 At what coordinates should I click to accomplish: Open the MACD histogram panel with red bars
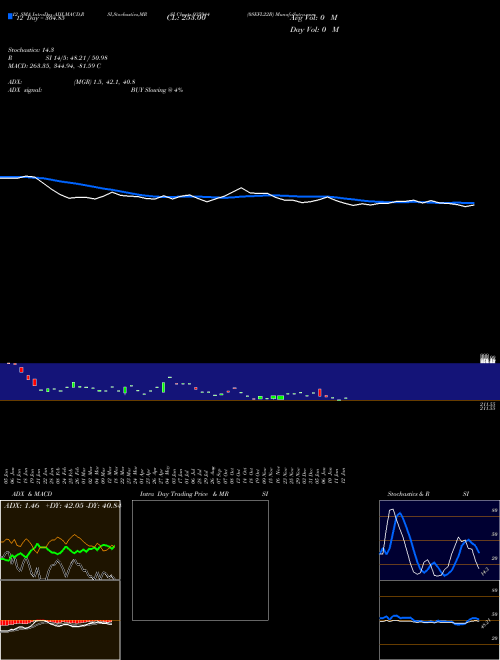[60, 620]
